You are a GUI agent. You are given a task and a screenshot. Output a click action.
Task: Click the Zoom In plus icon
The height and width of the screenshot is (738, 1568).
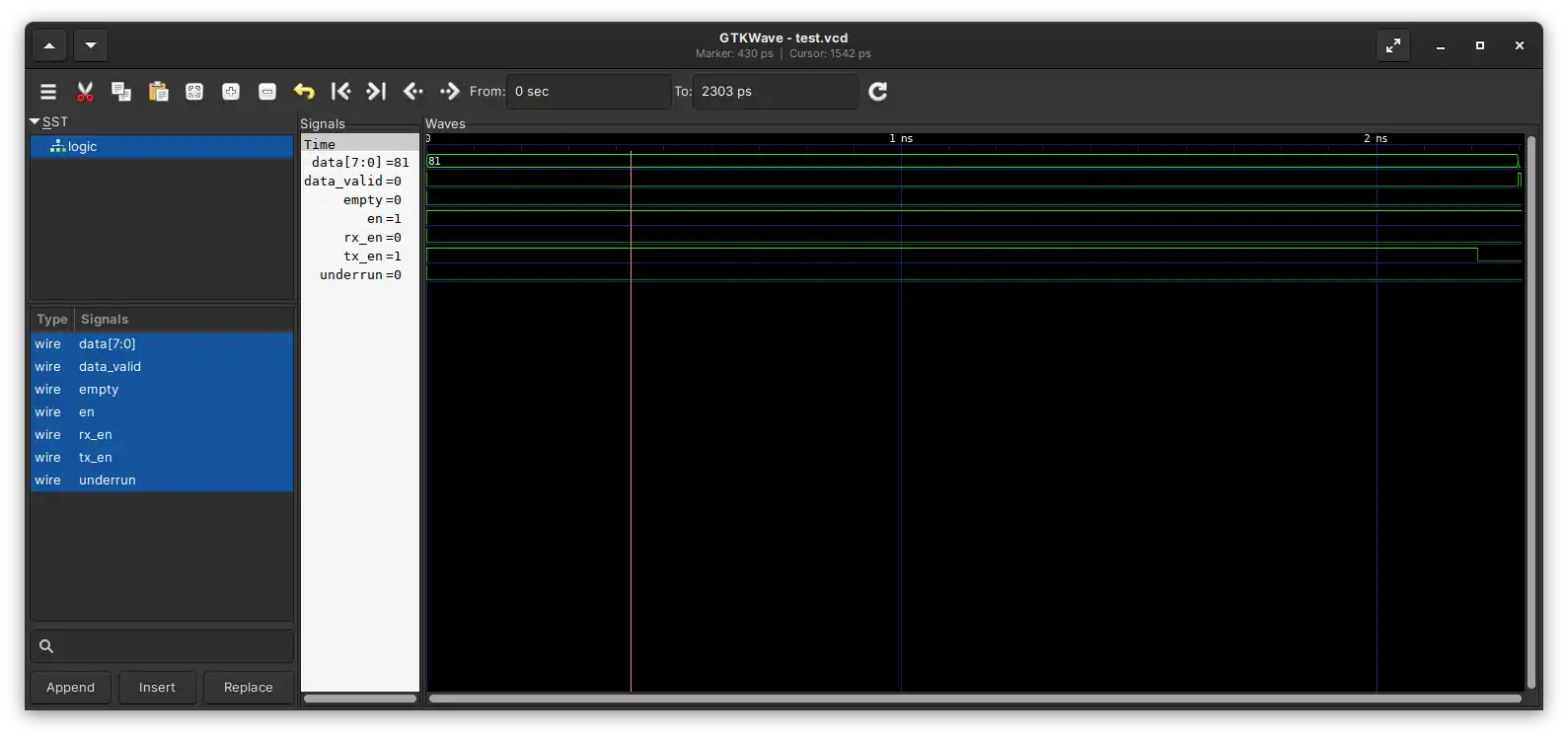(x=231, y=92)
